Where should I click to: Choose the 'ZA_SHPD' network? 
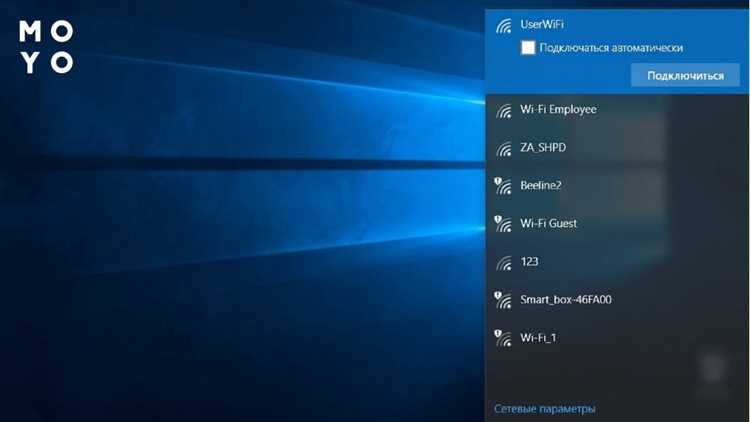coord(617,147)
